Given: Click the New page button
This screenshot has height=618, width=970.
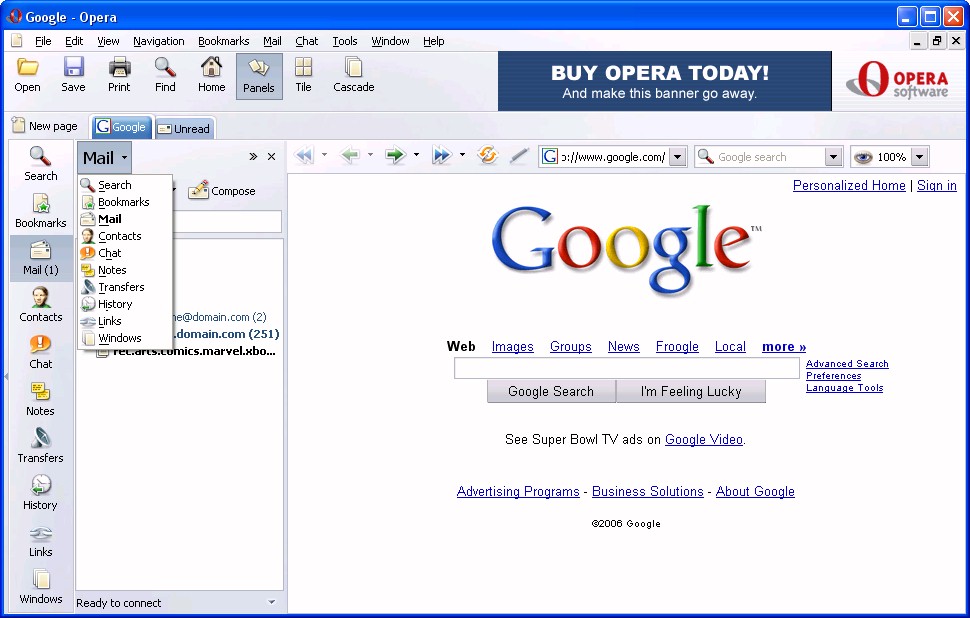Looking at the screenshot, I should [x=45, y=126].
